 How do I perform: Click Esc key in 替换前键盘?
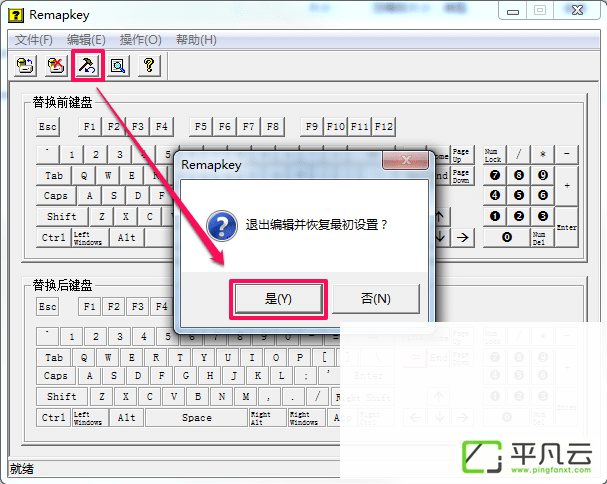tap(48, 127)
